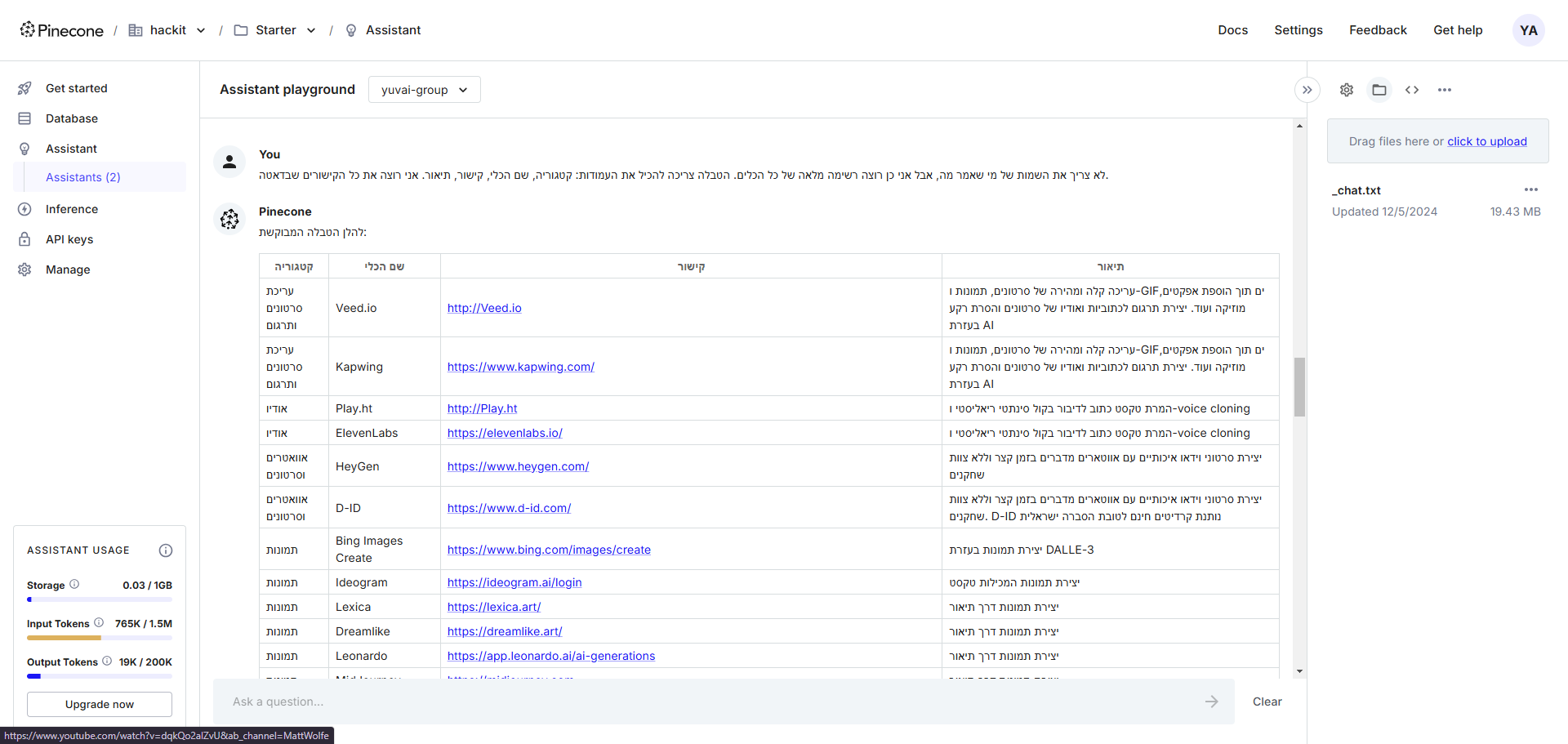The image size is (1568, 744).
Task: Go to Get started in sidebar
Action: coord(76,88)
